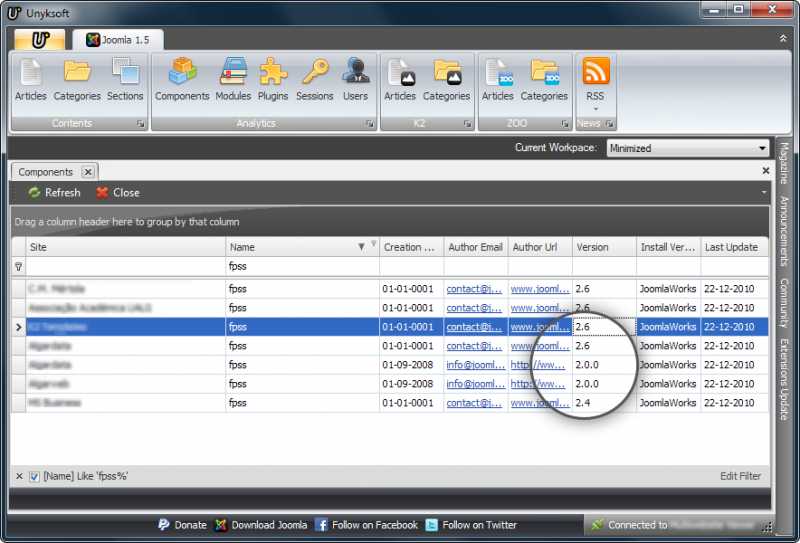Image resolution: width=800 pixels, height=543 pixels.
Task: Click the Facebook icon in the status bar
Action: pos(321,525)
